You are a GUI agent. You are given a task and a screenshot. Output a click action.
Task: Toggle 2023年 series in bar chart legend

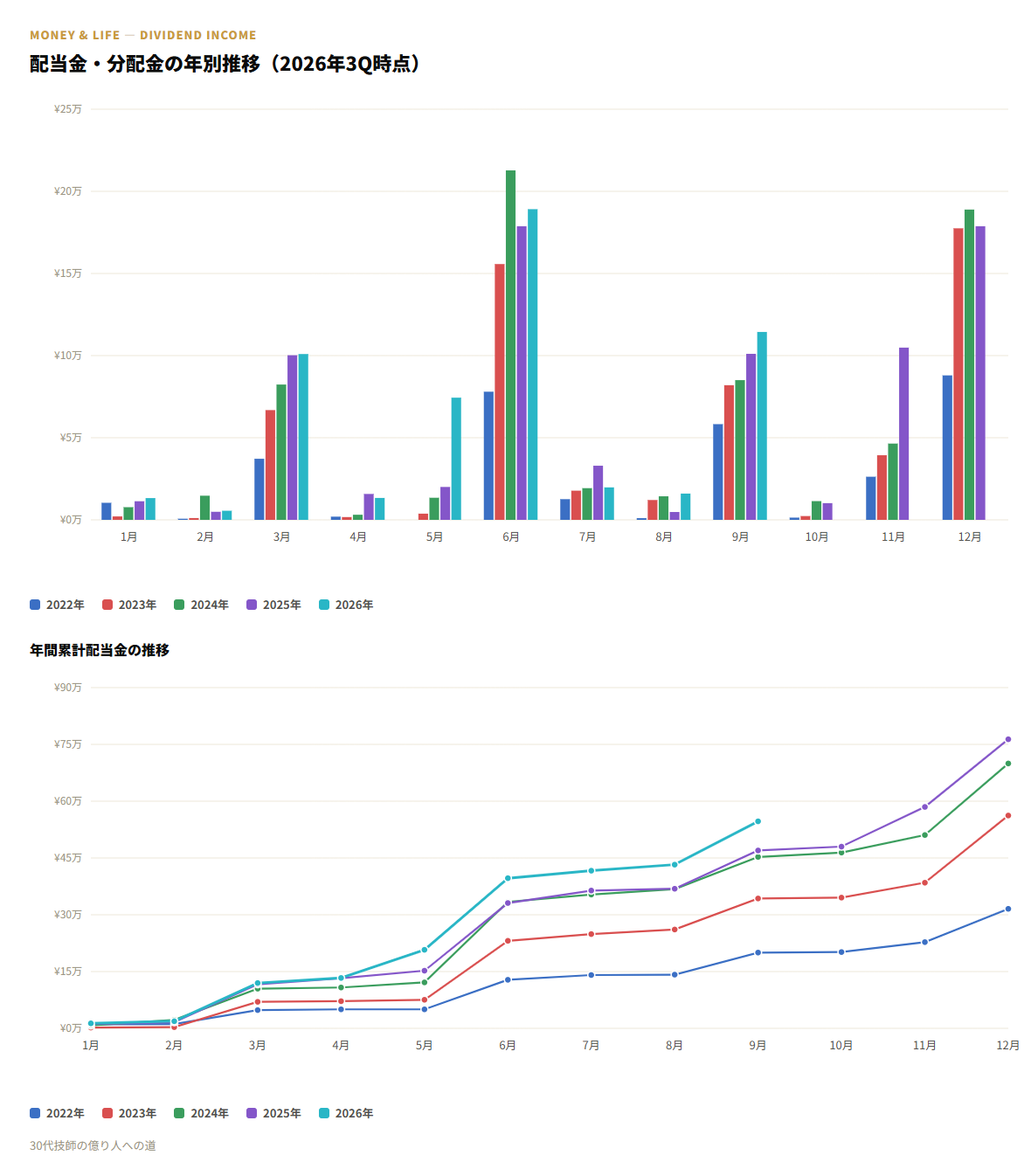(129, 605)
